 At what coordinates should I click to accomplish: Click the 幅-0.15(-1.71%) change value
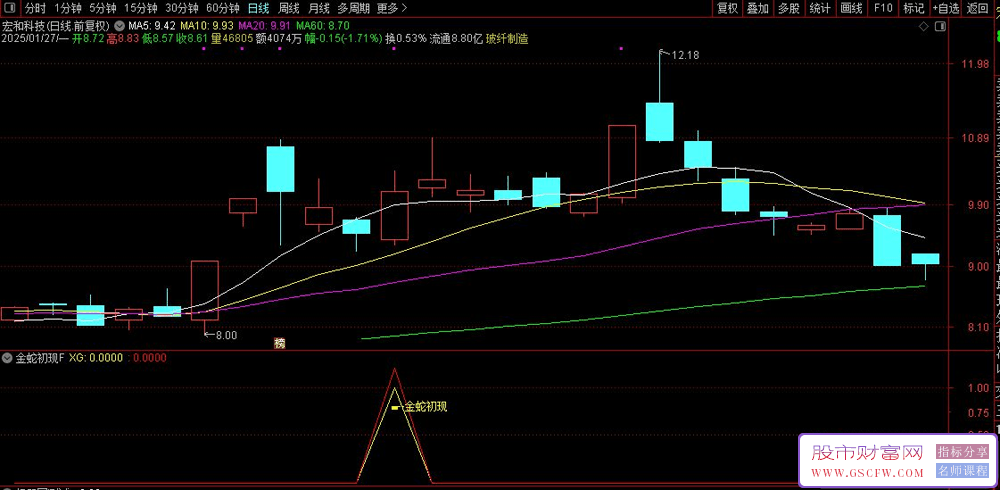(341, 38)
